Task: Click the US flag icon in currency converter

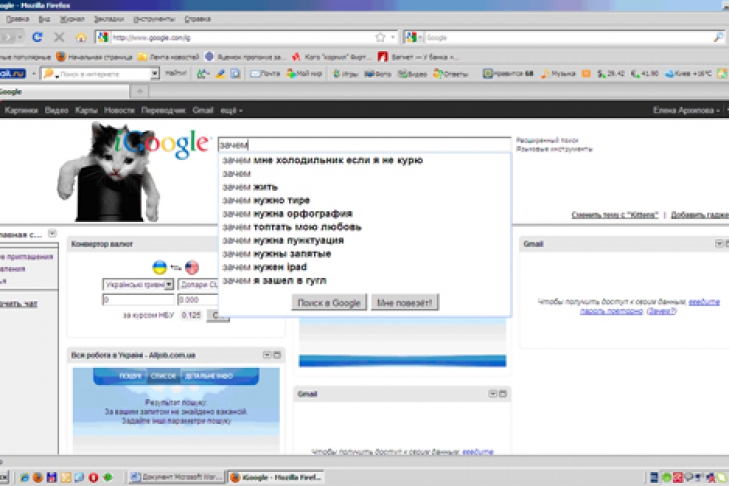Action: pos(191,267)
